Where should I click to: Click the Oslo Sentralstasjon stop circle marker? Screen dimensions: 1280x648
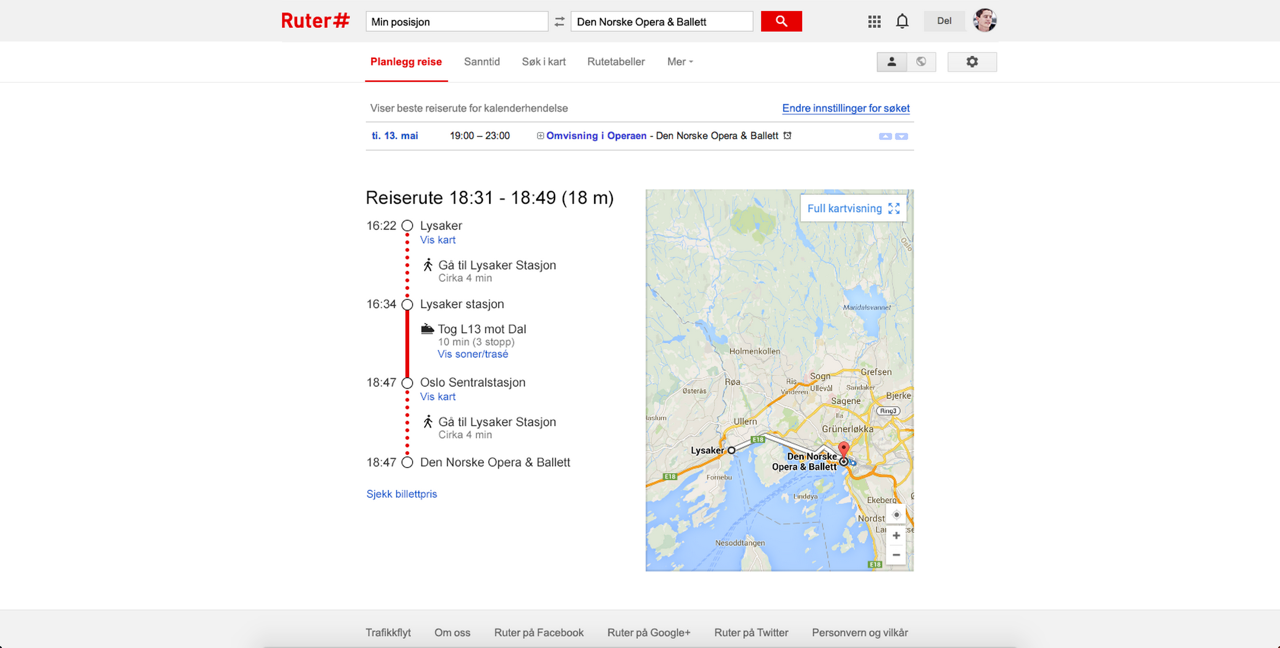click(x=407, y=383)
